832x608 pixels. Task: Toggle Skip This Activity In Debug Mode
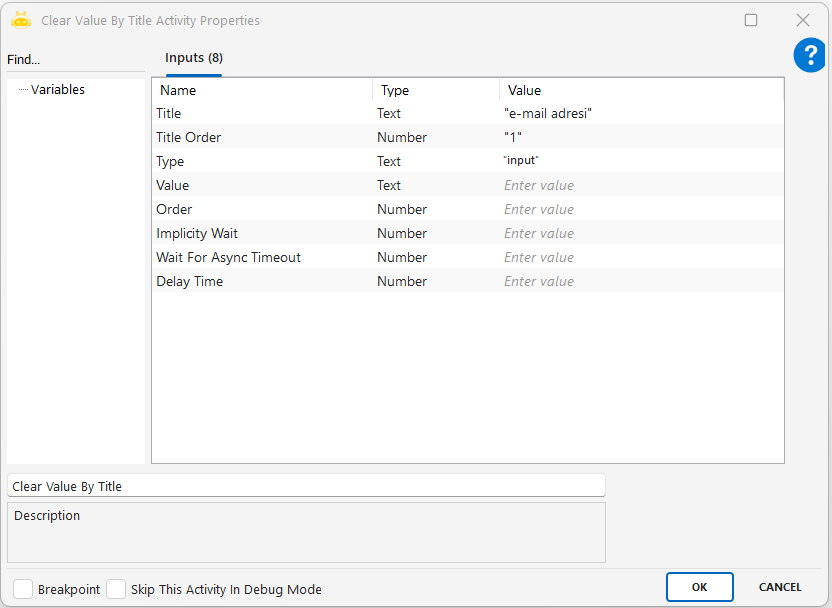(116, 589)
